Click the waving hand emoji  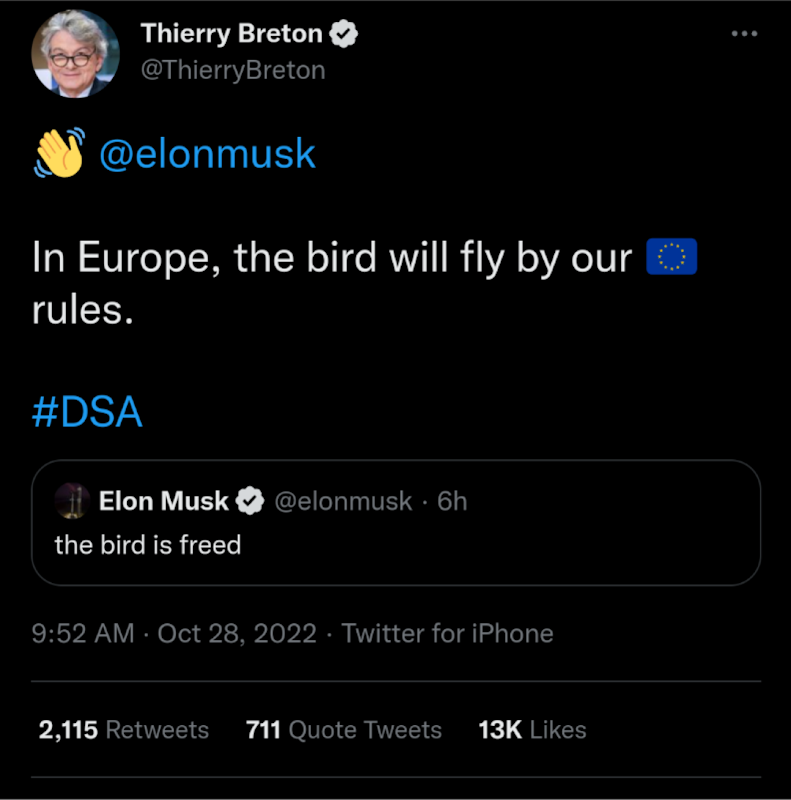59,153
